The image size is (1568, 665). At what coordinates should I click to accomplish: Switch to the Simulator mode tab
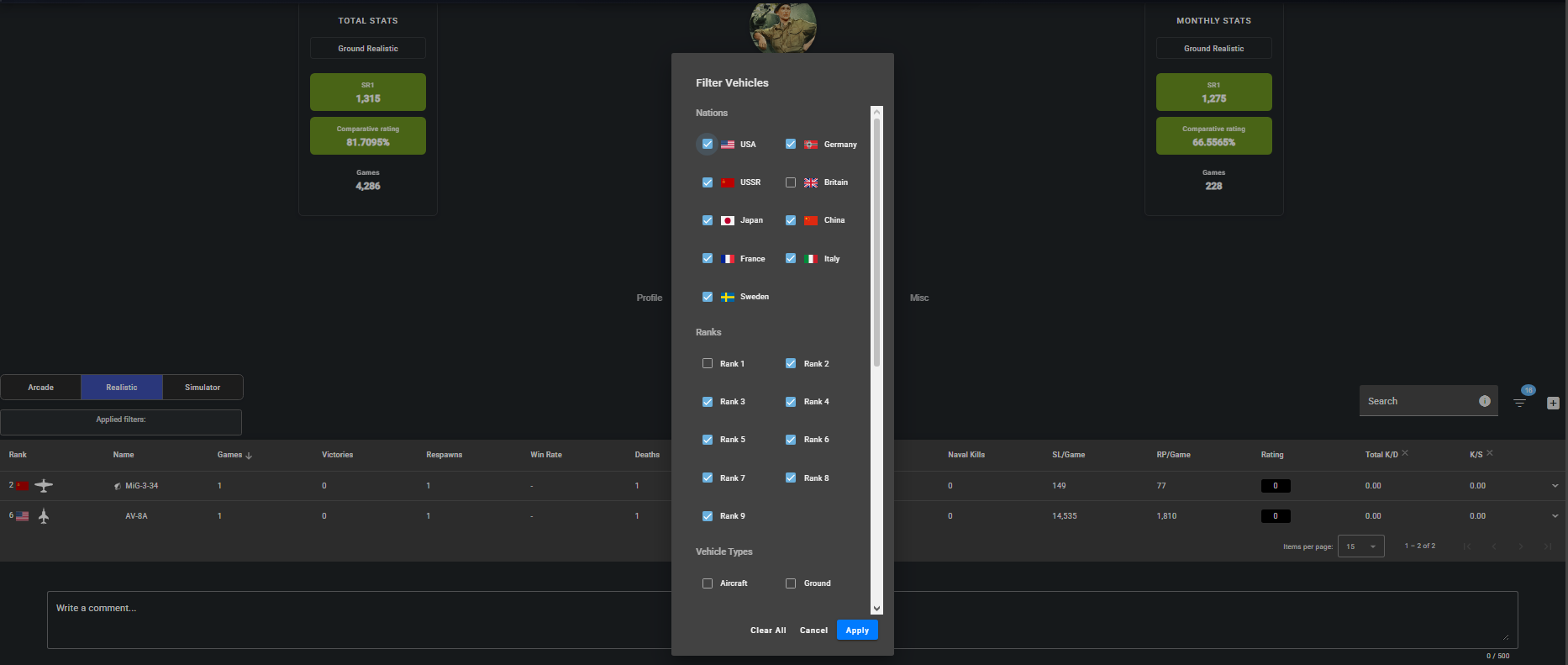click(x=203, y=388)
